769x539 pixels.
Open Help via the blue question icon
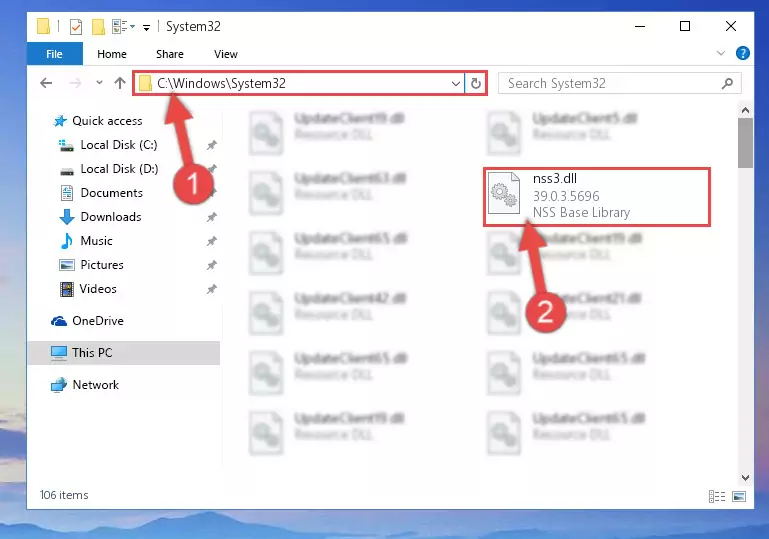743,53
